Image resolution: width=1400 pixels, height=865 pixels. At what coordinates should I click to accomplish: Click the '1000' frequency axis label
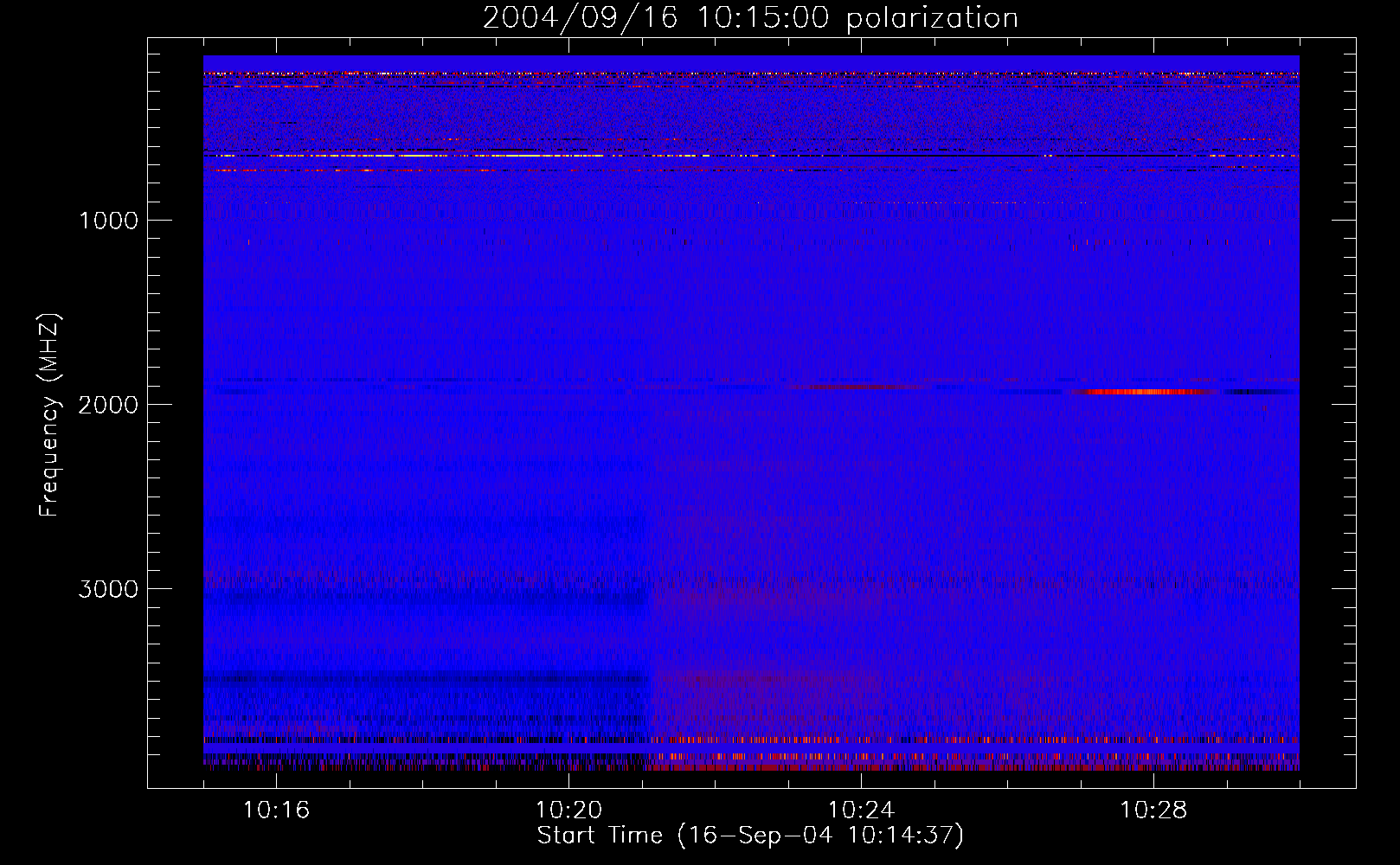point(108,221)
